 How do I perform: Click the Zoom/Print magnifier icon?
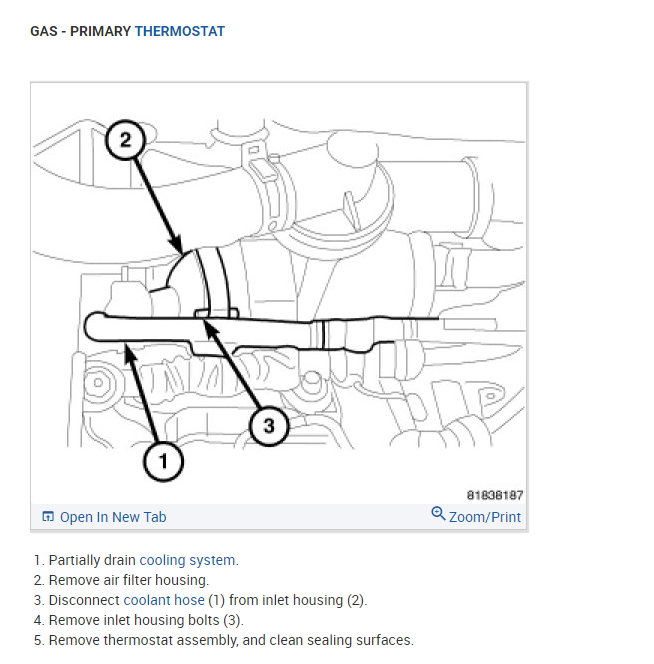click(438, 514)
